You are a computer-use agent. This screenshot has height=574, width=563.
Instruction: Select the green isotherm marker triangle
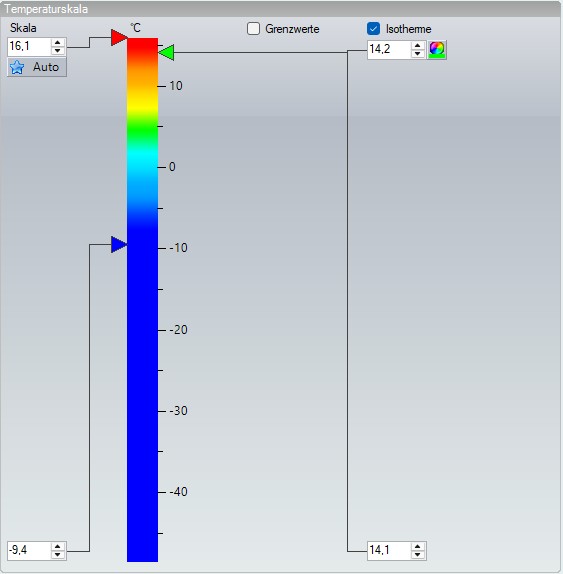166,52
